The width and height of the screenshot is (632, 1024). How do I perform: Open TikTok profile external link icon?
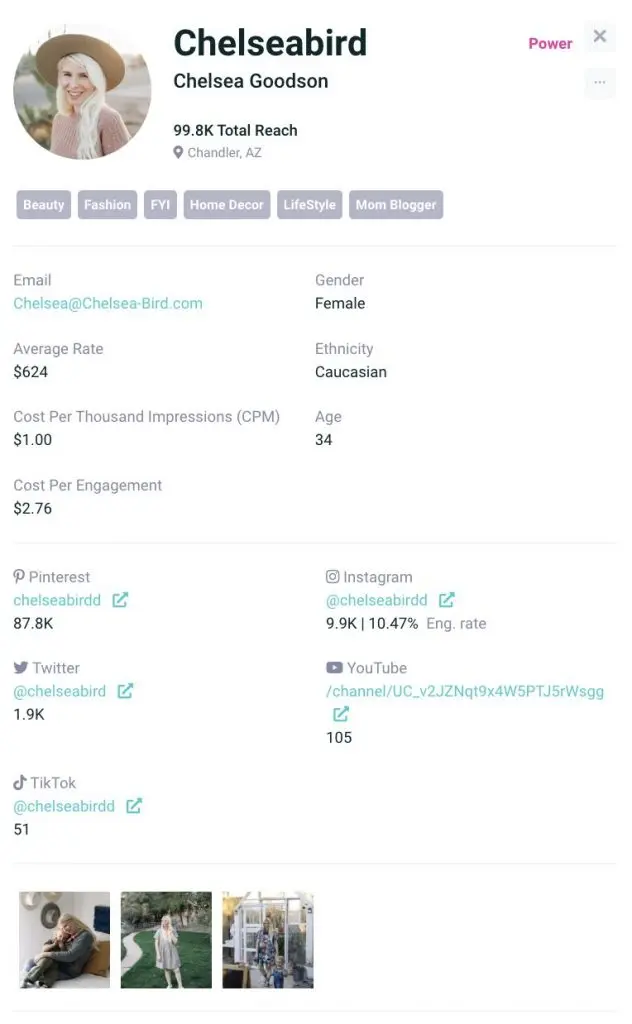(134, 806)
